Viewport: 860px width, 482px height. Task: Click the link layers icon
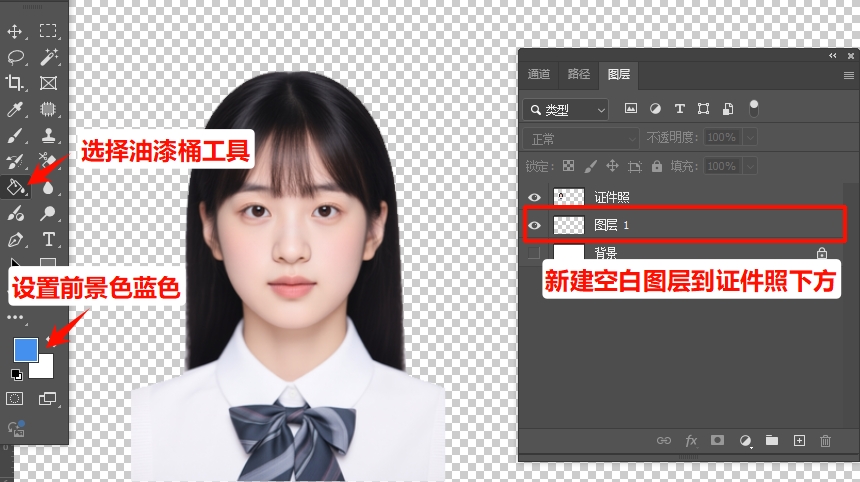664,440
